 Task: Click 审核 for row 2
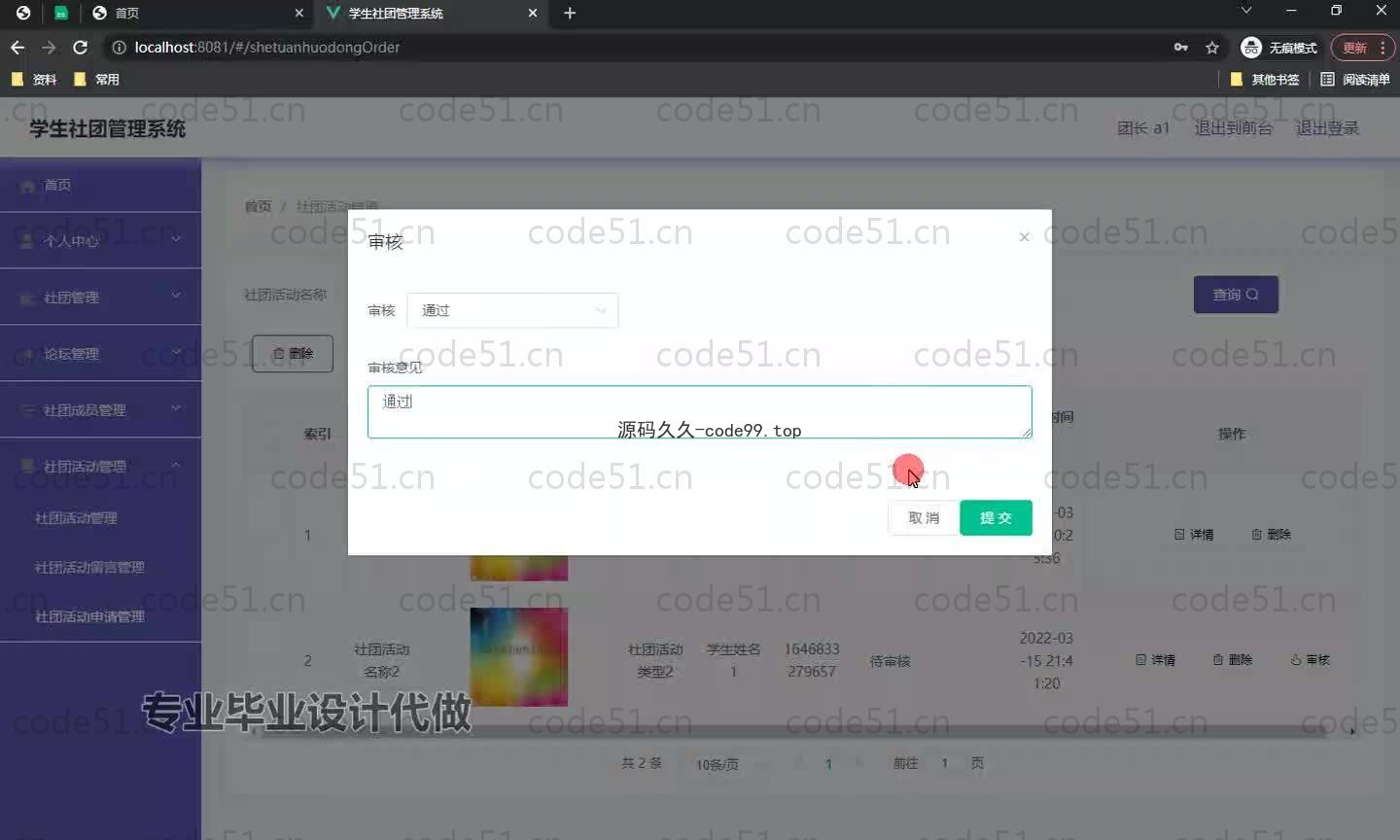(x=1310, y=660)
